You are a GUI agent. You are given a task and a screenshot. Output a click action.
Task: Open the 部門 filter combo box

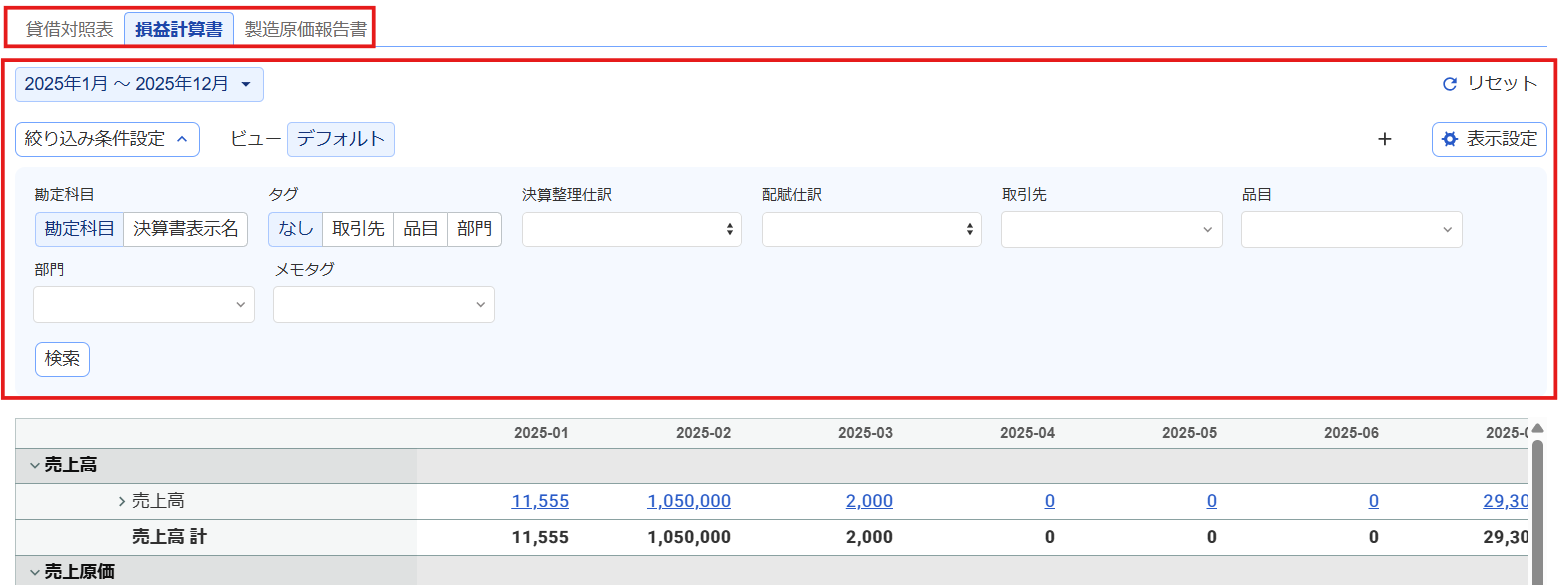[144, 304]
